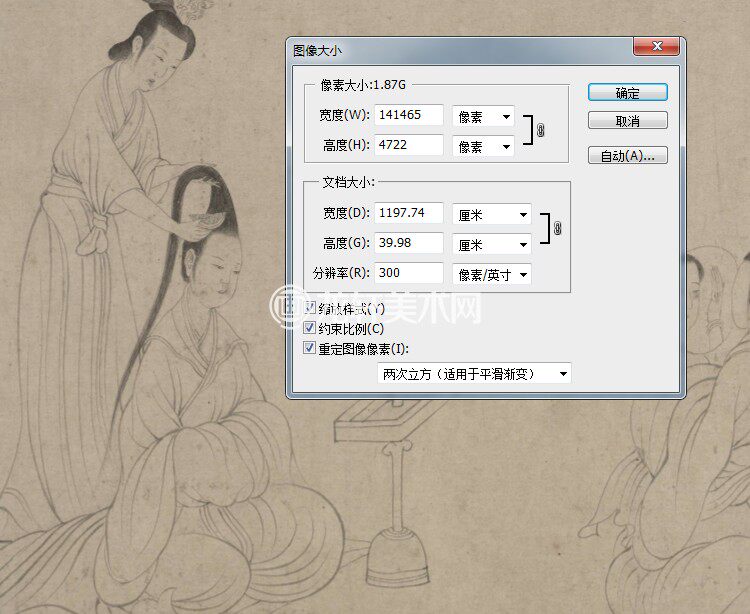Open resampling method dropdown 两次立方
The width and height of the screenshot is (750, 614).
click(x=474, y=373)
